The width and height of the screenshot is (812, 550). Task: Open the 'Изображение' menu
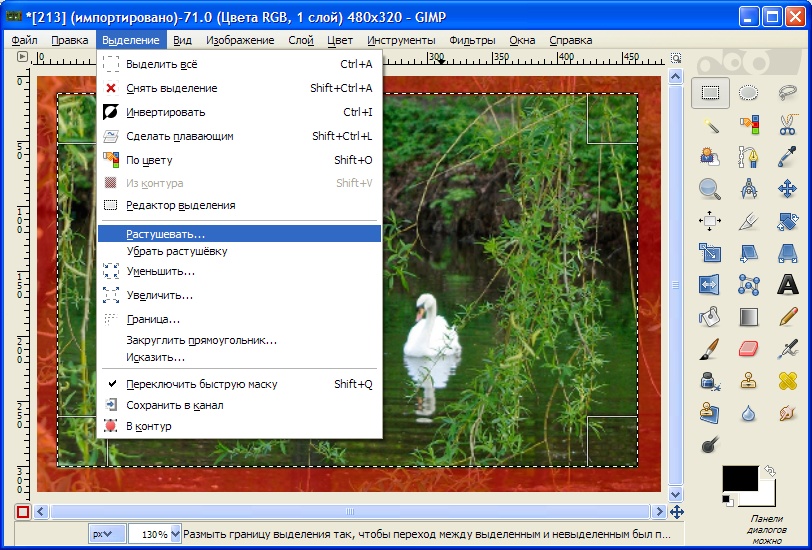click(x=240, y=40)
